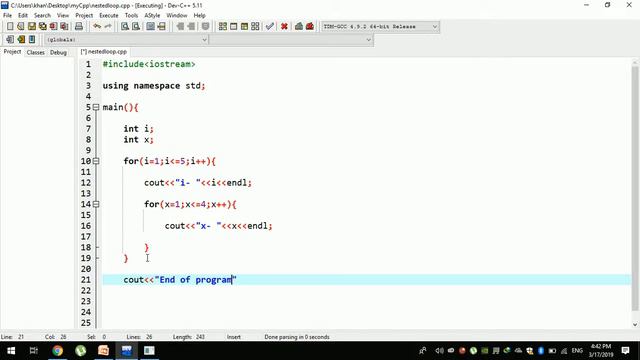
Task: Open the Search menu
Action: [x=42, y=16]
